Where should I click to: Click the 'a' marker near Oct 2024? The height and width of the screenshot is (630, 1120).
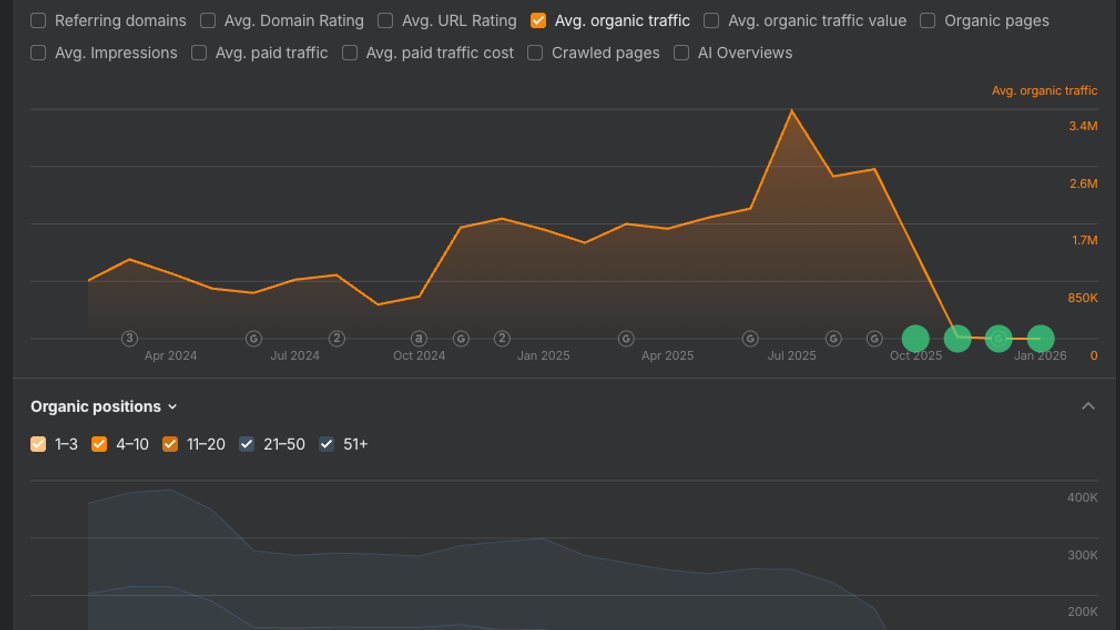coord(419,339)
